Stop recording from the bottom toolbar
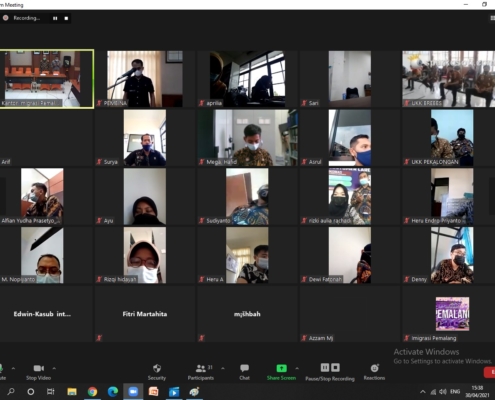495x400 pixels. [x=335, y=367]
